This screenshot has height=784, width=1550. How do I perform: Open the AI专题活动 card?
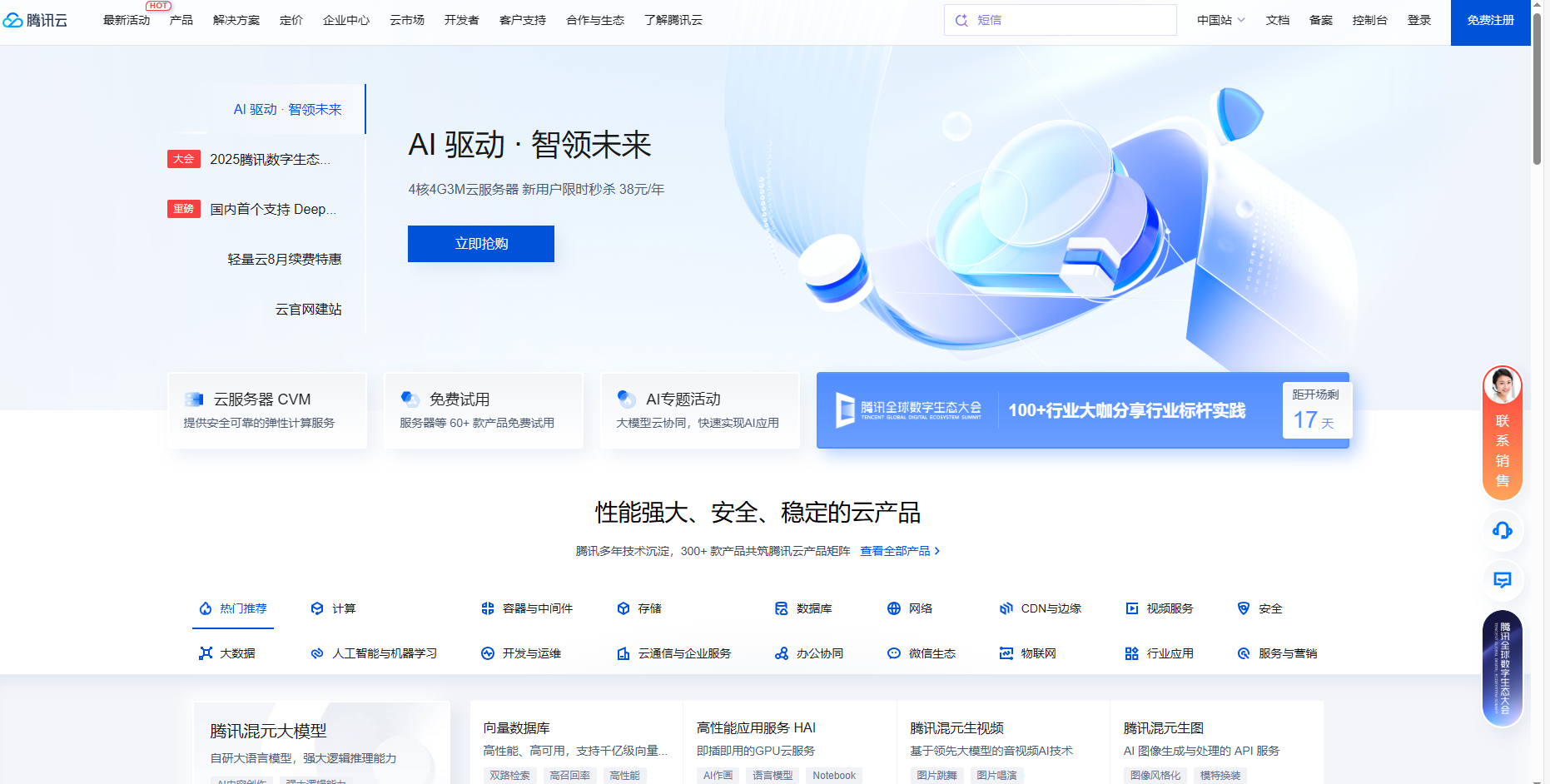pyautogui.click(x=700, y=410)
